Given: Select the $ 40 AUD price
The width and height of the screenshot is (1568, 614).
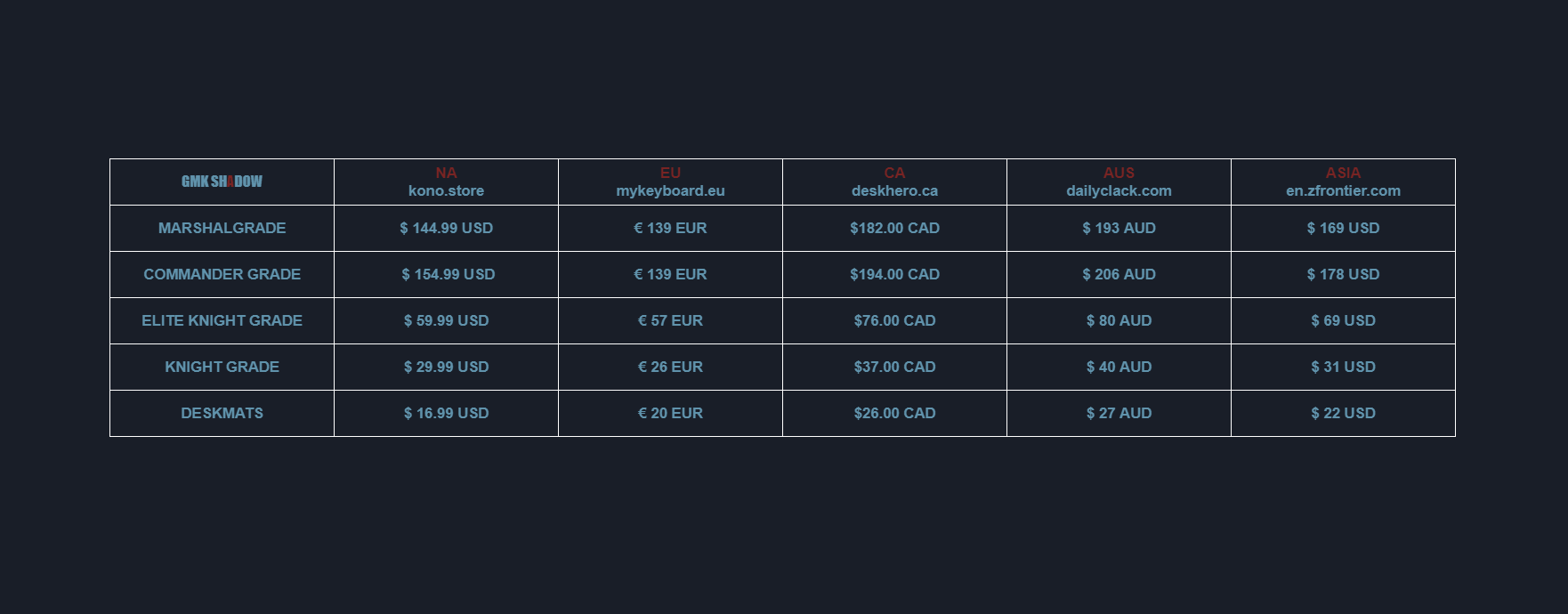Looking at the screenshot, I should (x=1119, y=367).
